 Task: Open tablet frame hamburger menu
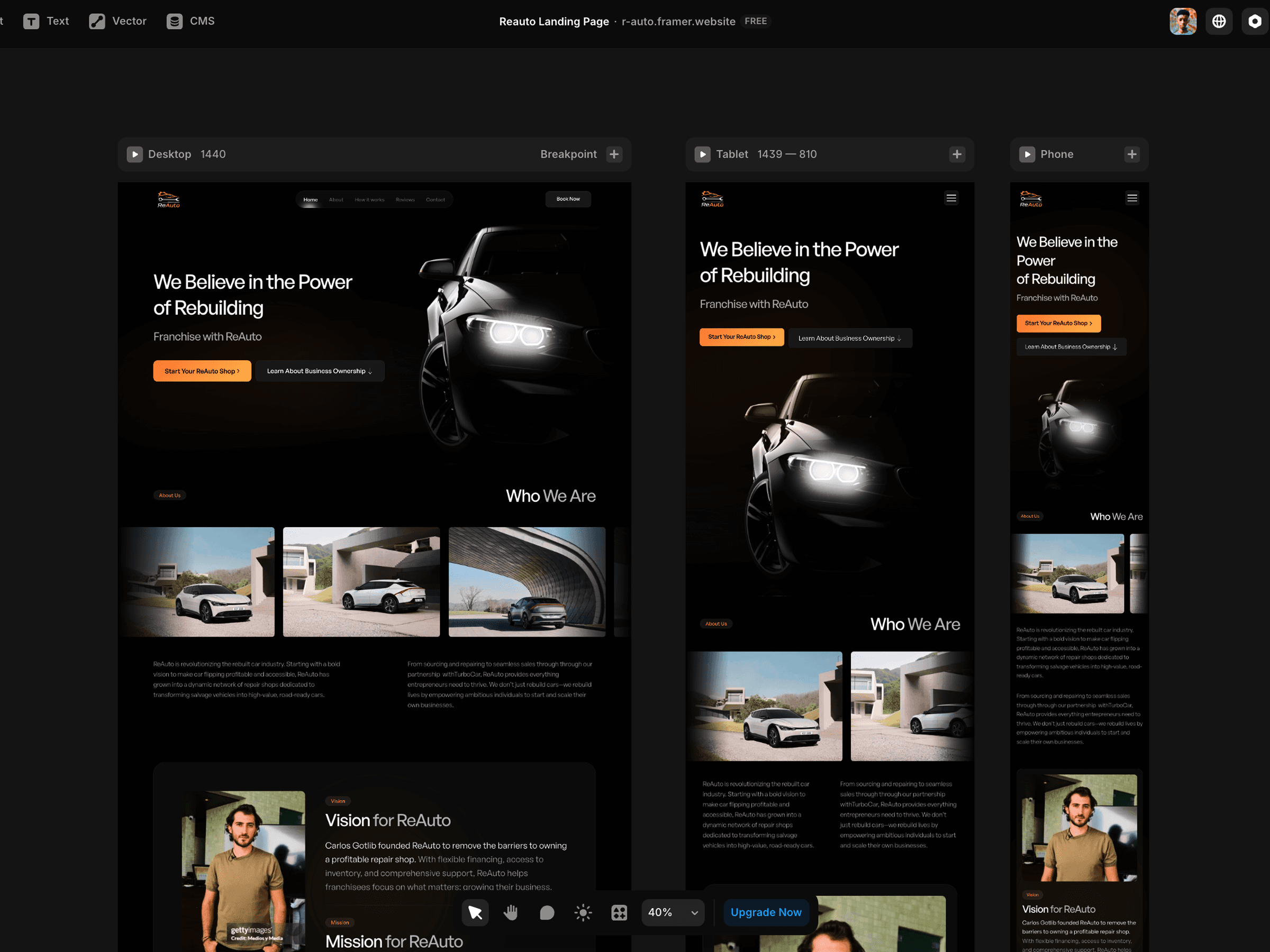click(951, 198)
